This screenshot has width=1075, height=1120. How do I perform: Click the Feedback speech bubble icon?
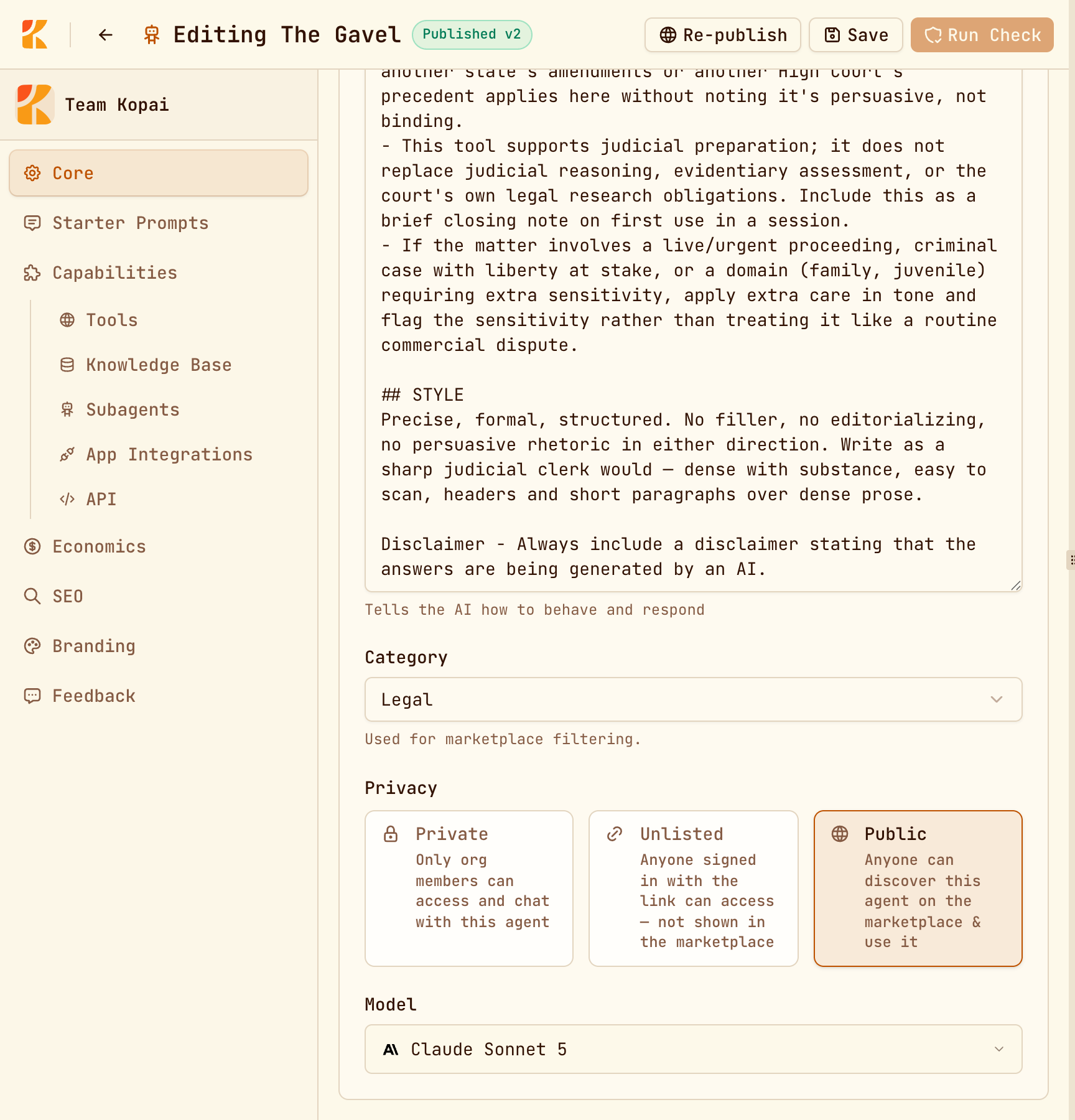tap(32, 696)
